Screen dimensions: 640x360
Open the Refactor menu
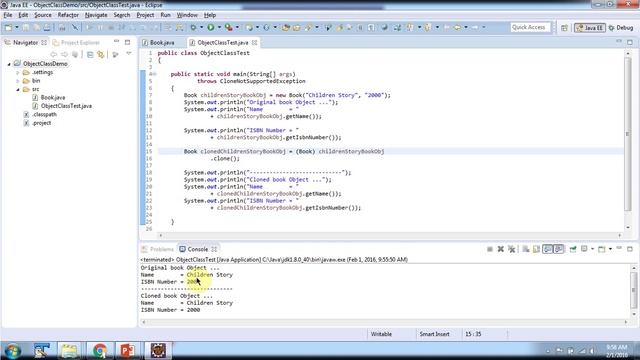point(68,15)
